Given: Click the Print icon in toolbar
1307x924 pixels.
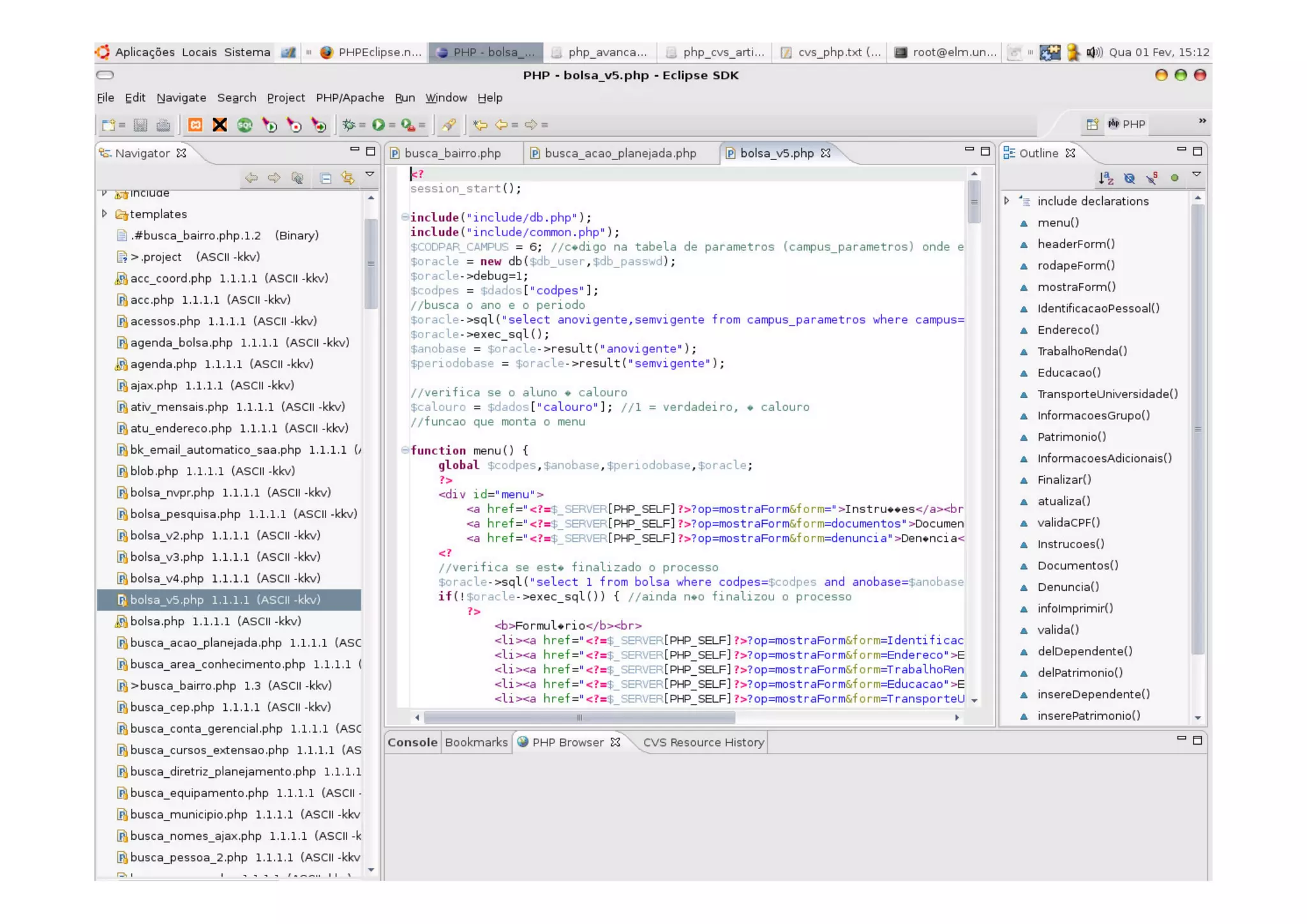Looking at the screenshot, I should point(163,125).
